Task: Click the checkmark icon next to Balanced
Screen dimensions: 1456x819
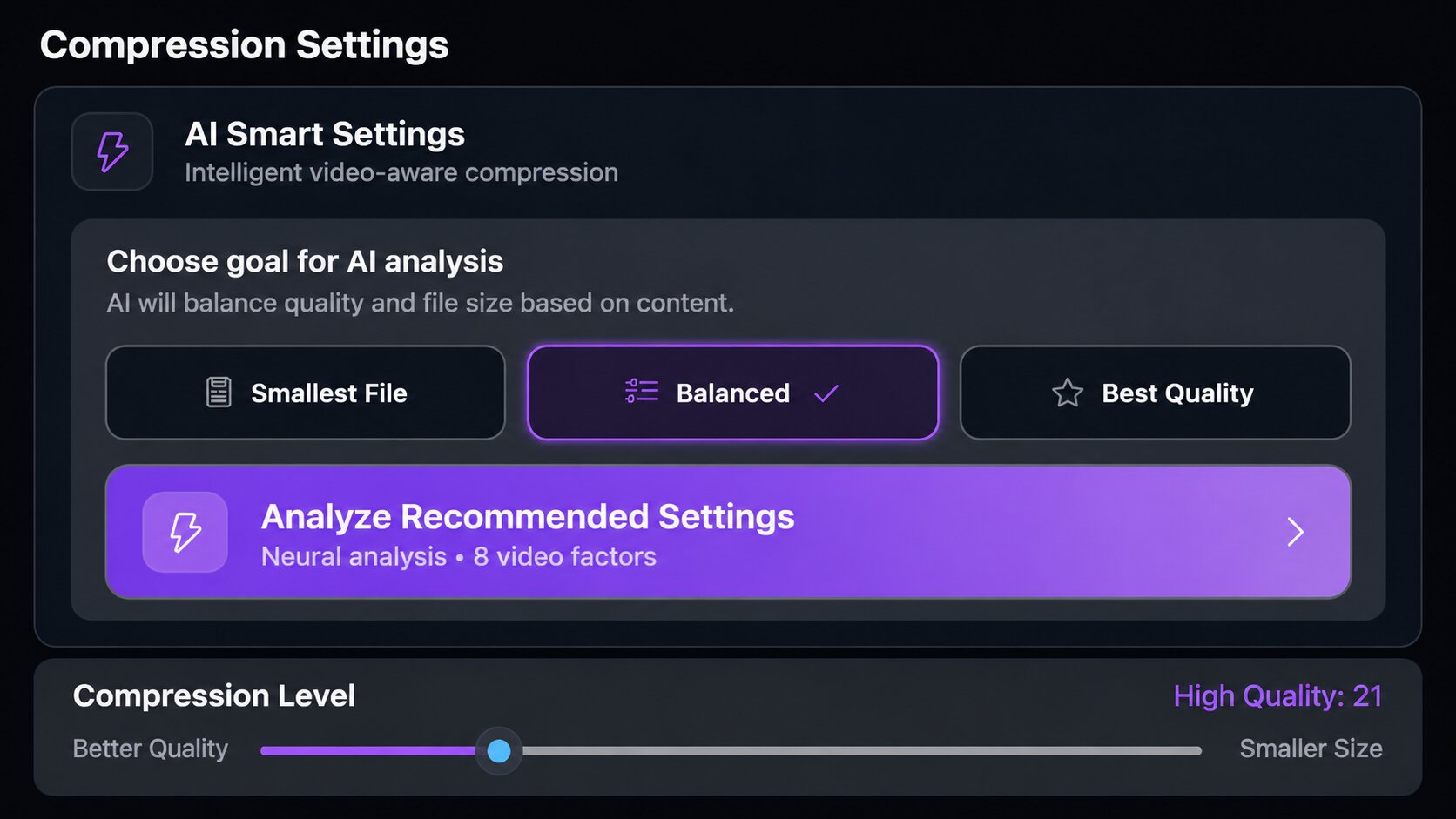Action: [x=826, y=393]
